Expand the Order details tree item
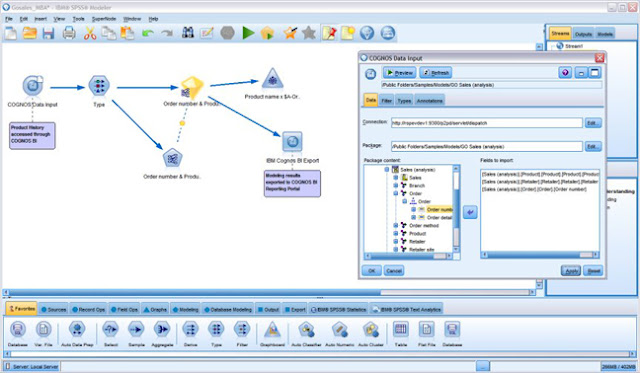 pos(413,218)
